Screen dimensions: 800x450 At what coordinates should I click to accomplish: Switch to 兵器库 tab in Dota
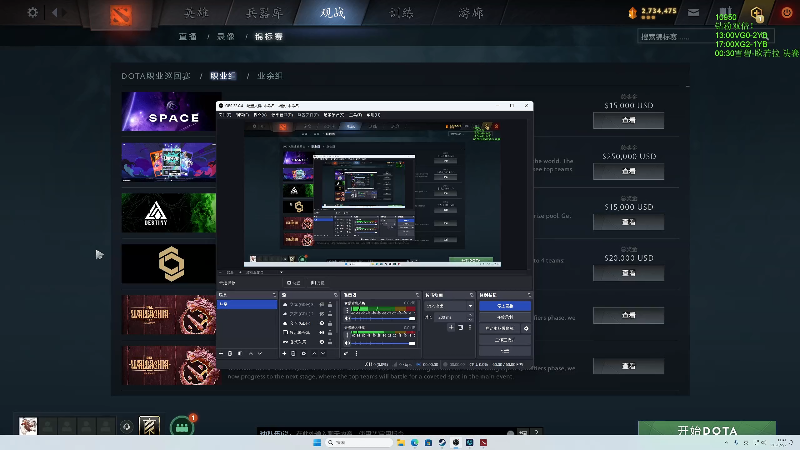pyautogui.click(x=264, y=12)
